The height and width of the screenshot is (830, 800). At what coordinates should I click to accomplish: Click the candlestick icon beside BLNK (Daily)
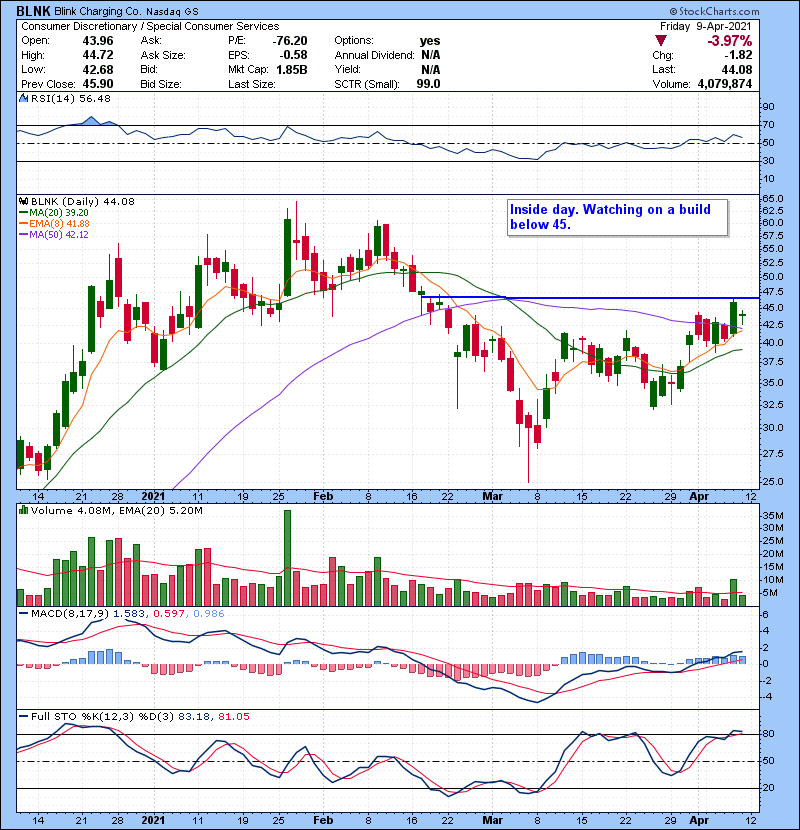click(x=24, y=202)
